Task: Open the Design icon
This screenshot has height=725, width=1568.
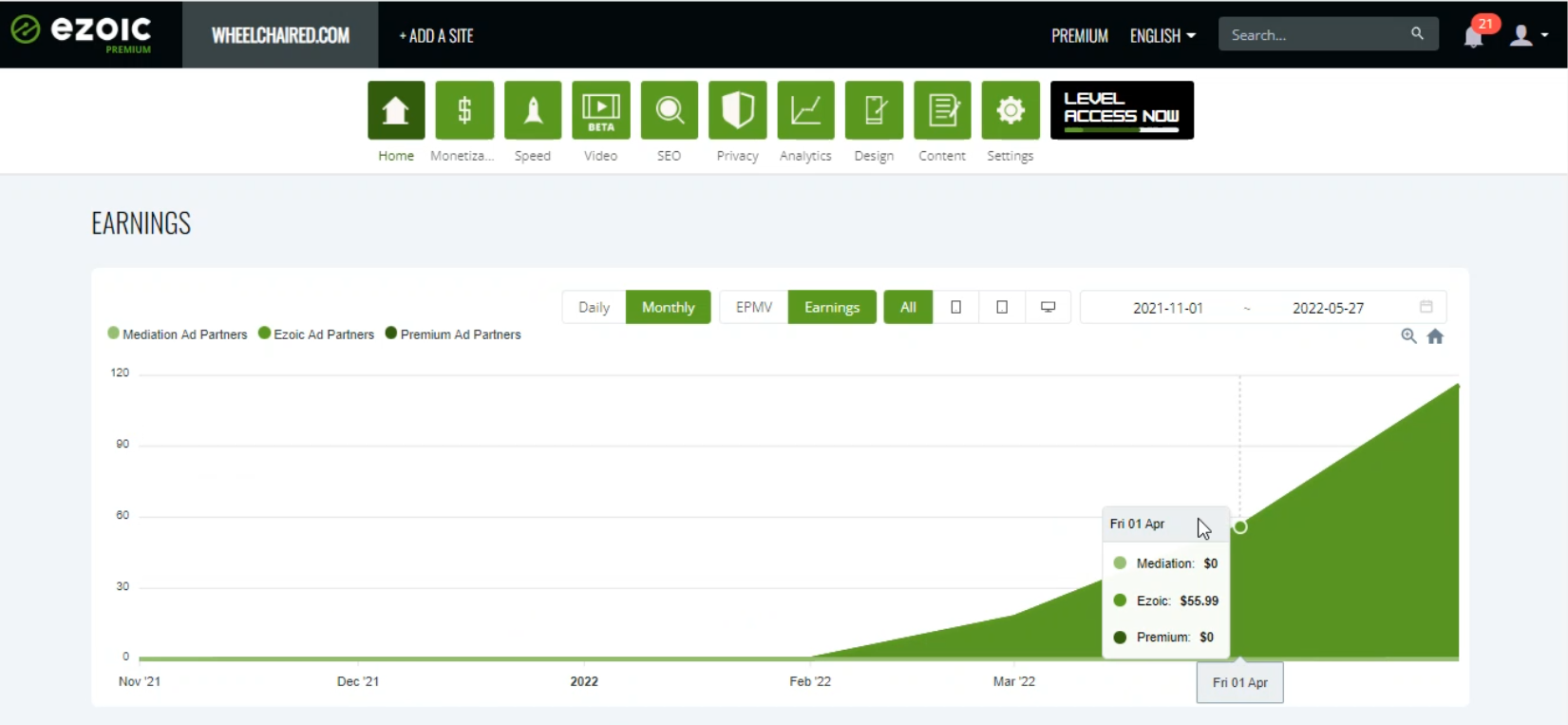Action: (x=875, y=110)
